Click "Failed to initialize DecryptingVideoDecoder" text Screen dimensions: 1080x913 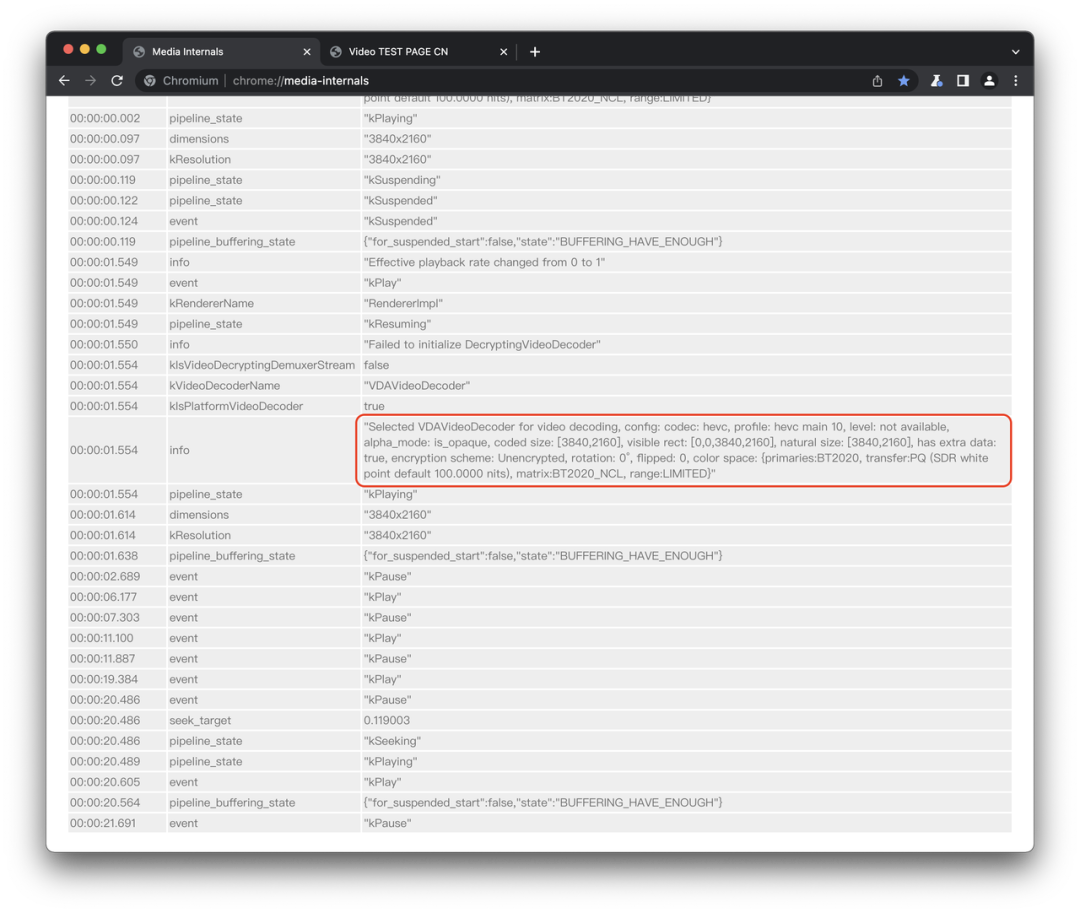coord(482,344)
